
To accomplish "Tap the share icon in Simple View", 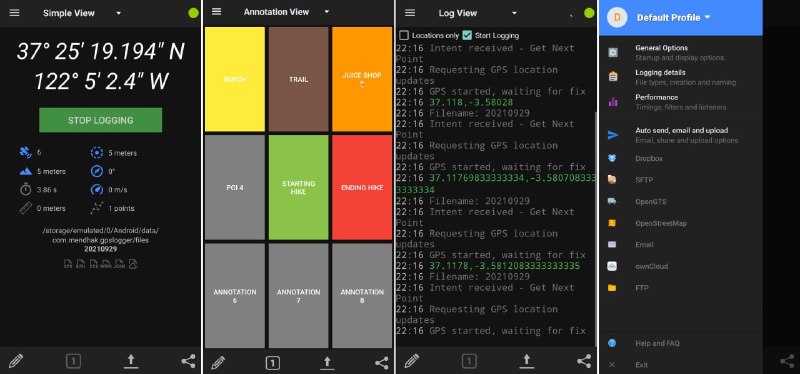I will [x=188, y=362].
